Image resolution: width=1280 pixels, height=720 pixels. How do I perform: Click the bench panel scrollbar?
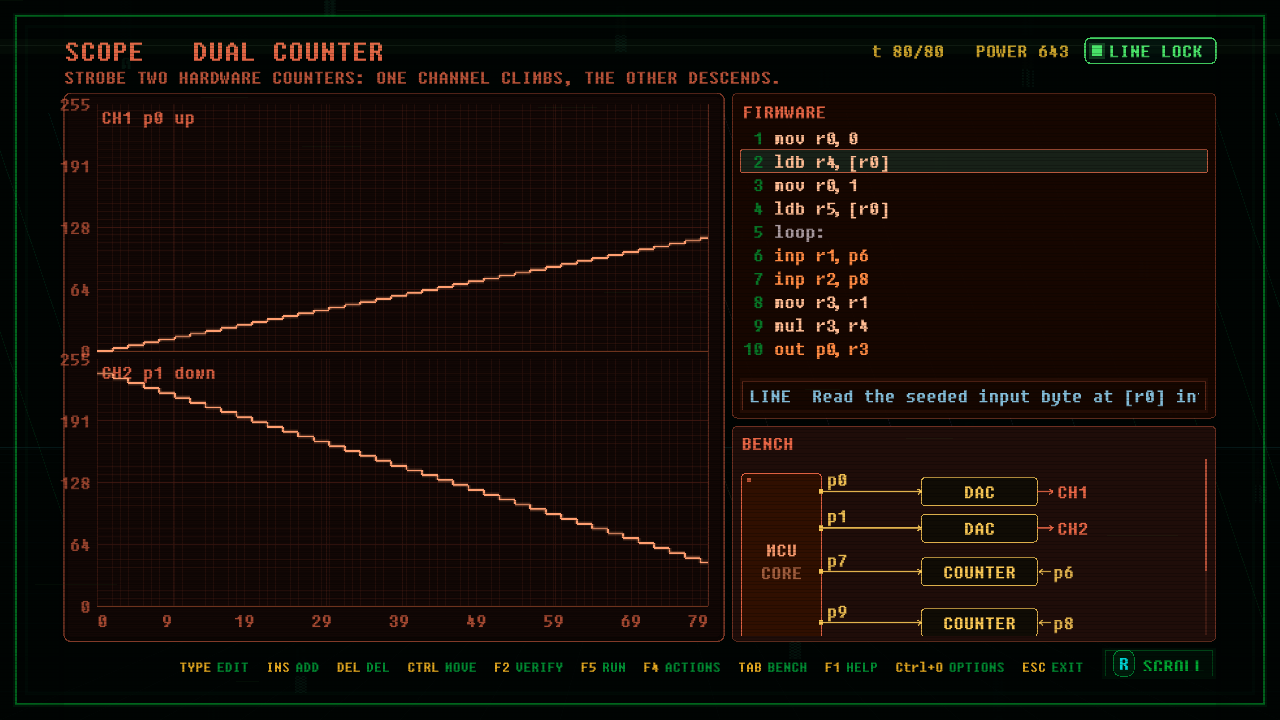point(1207,515)
